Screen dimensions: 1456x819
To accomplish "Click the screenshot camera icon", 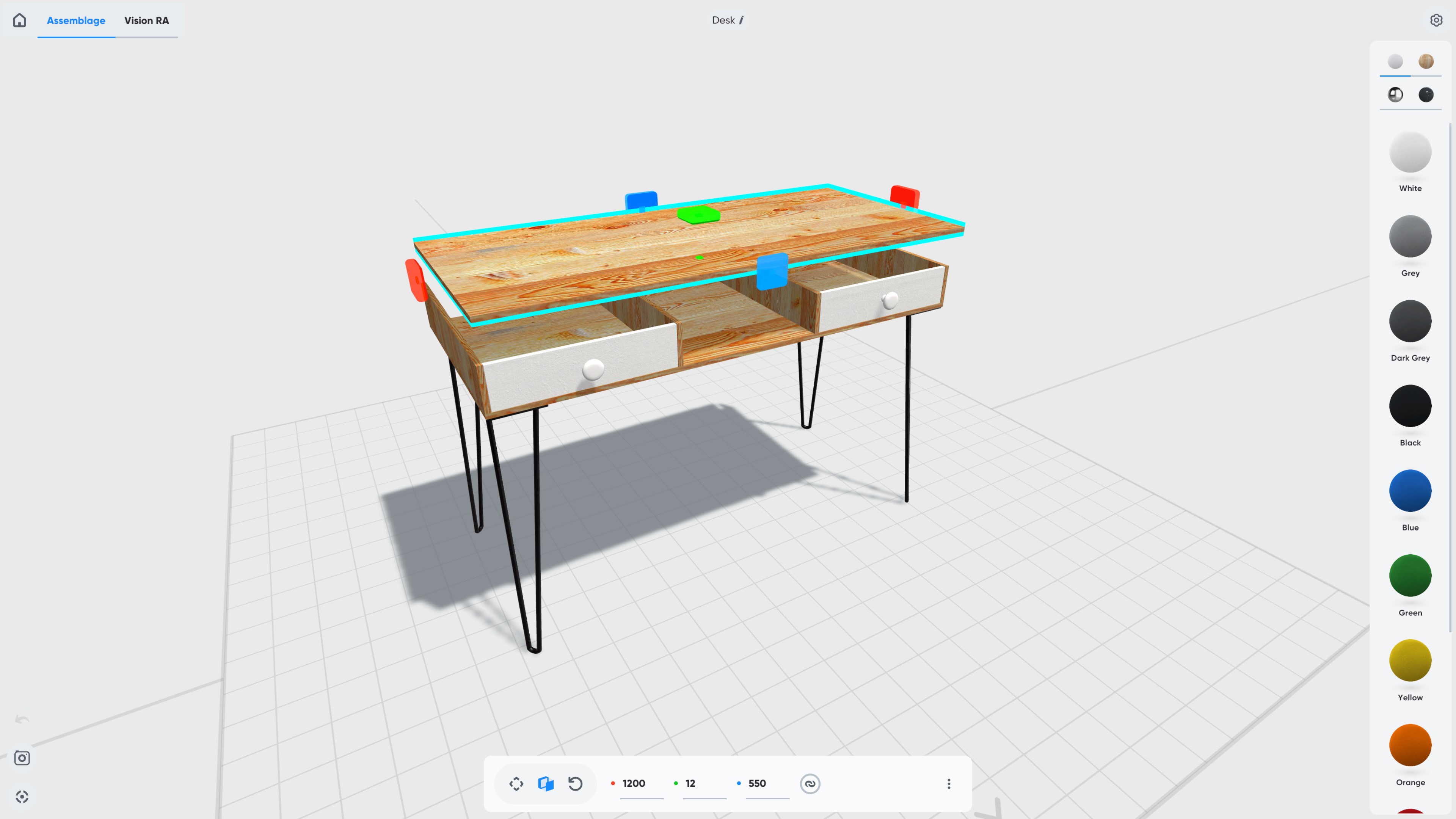I will 22,758.
